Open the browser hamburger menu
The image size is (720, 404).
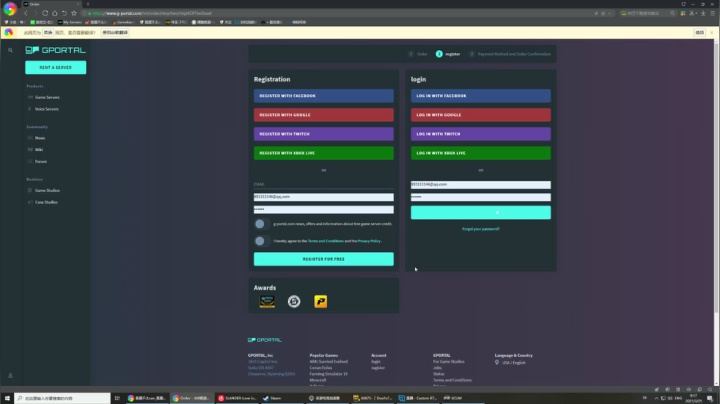pyautogui.click(x=713, y=13)
